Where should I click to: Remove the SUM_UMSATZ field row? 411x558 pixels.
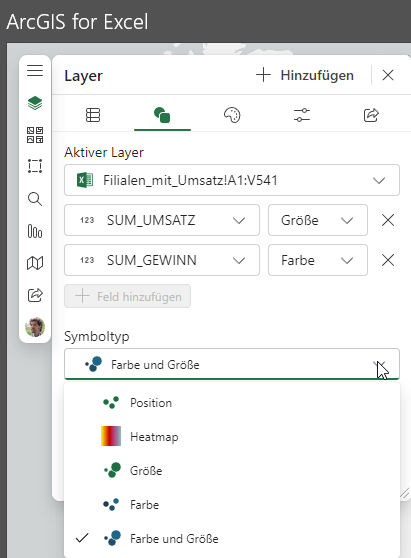(x=388, y=220)
